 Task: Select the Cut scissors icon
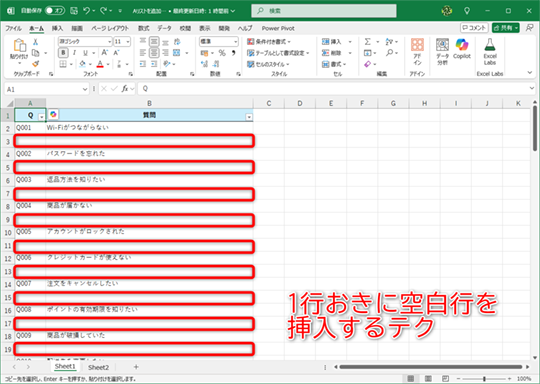[x=35, y=42]
